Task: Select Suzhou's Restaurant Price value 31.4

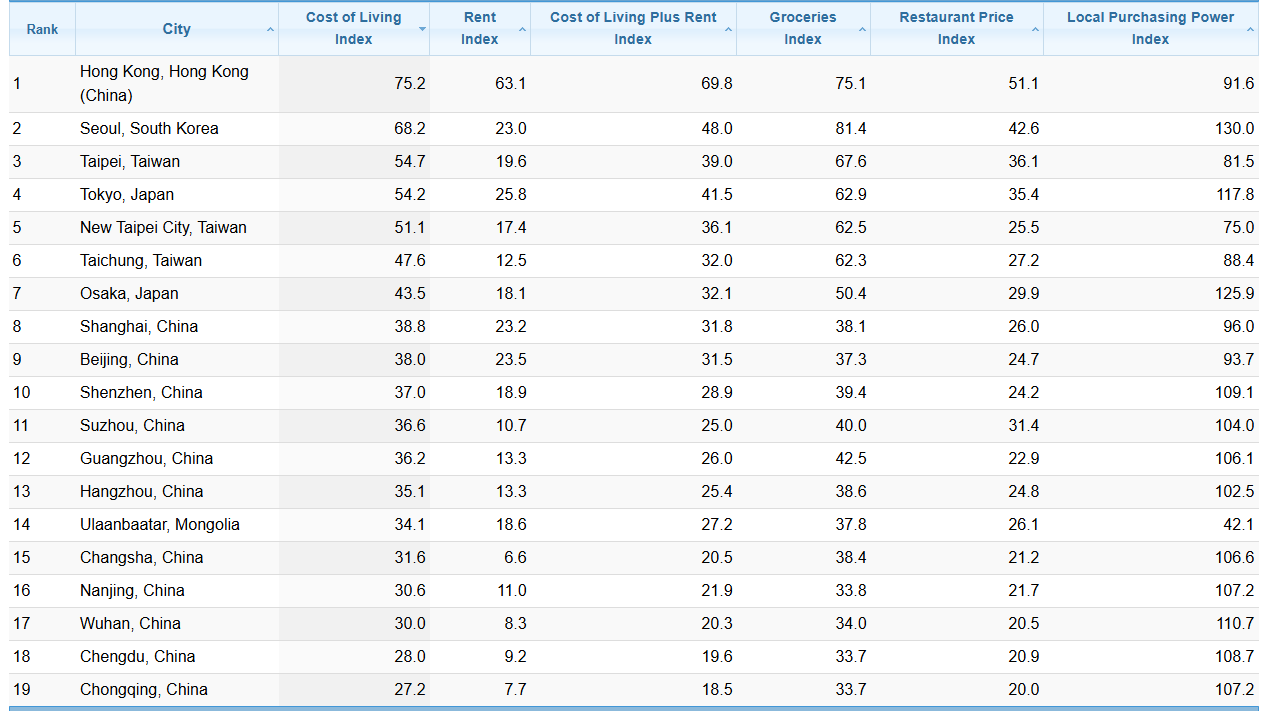Action: [1023, 425]
